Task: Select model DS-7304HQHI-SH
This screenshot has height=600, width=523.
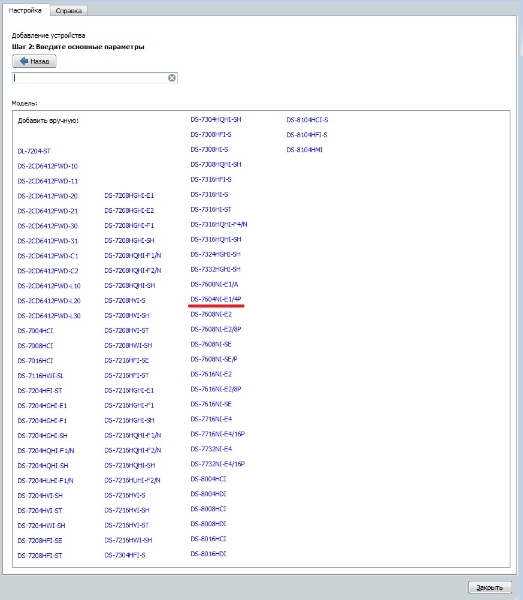Action: coord(216,119)
